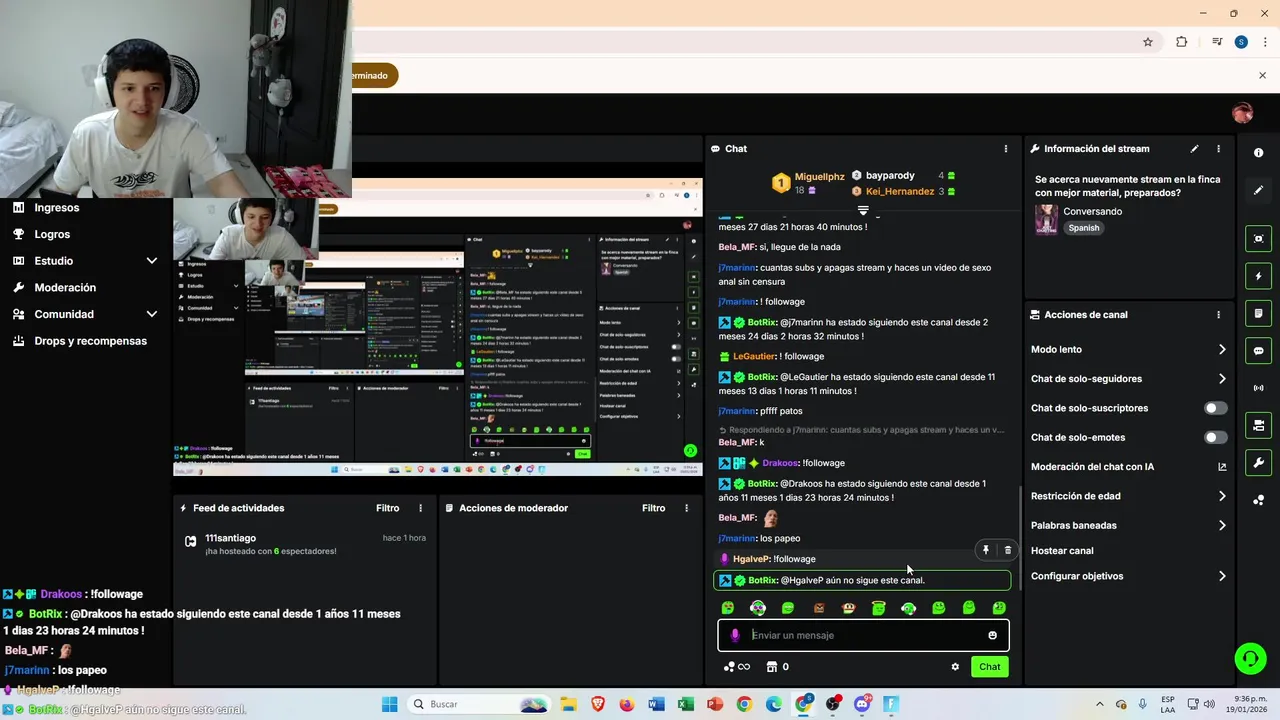The image size is (1280, 720).
Task: Open the Chat panel three-dot menu
Action: point(1006,149)
